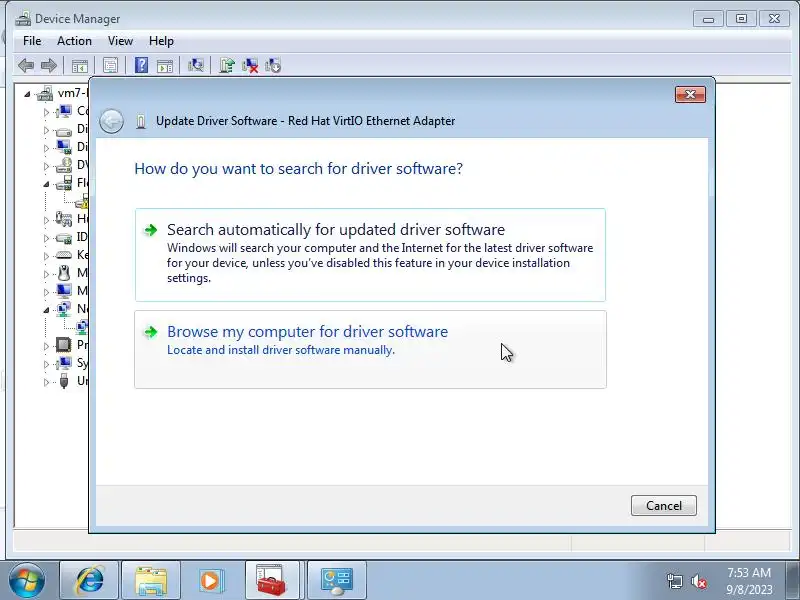Open the Windows Start menu
This screenshot has height=600, width=800.
27,581
